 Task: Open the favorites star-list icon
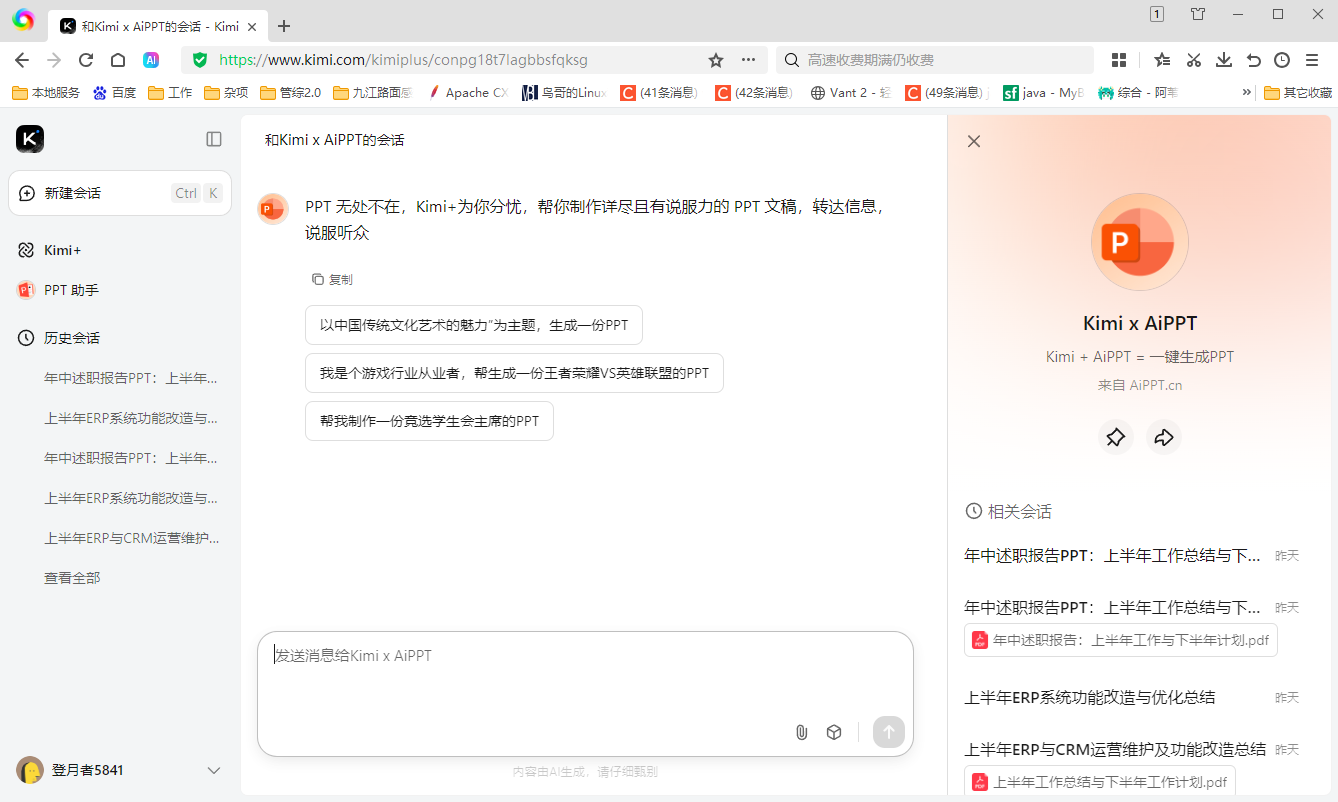[1162, 60]
